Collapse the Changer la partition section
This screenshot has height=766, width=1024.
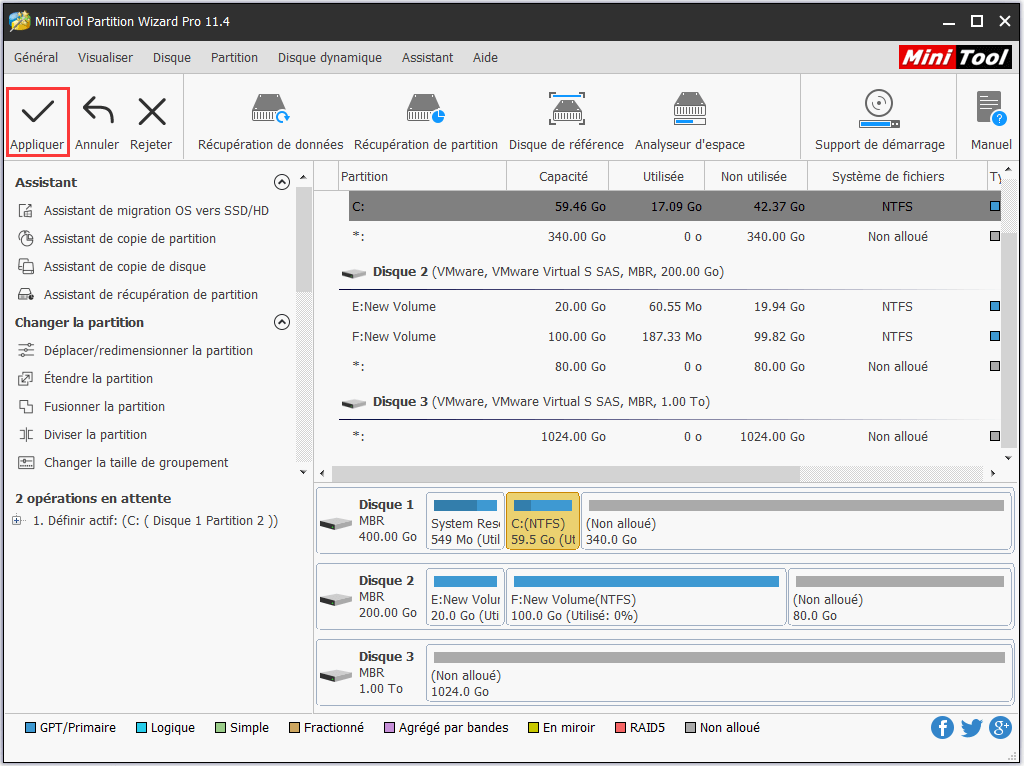[281, 322]
